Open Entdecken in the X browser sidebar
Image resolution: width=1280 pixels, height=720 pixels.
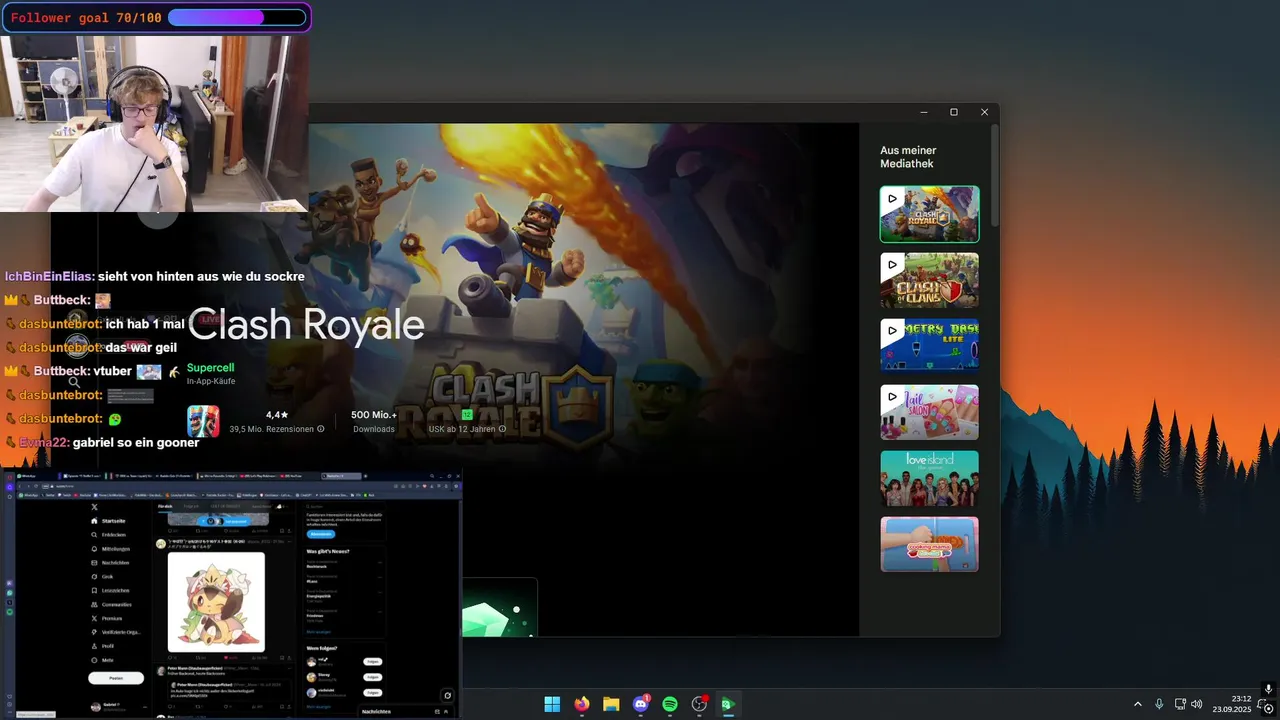click(x=108, y=535)
